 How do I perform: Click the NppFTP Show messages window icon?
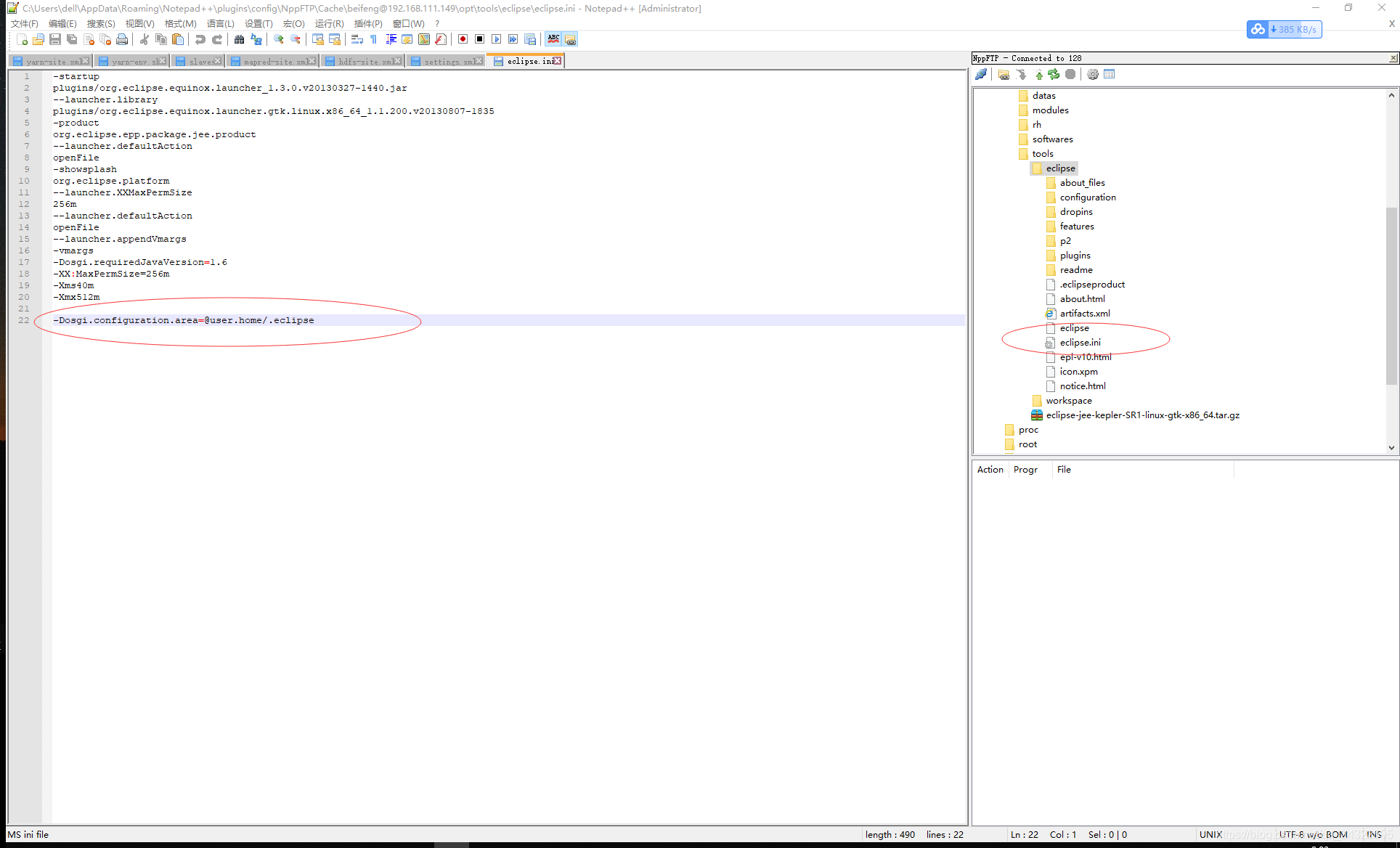pyautogui.click(x=1110, y=74)
